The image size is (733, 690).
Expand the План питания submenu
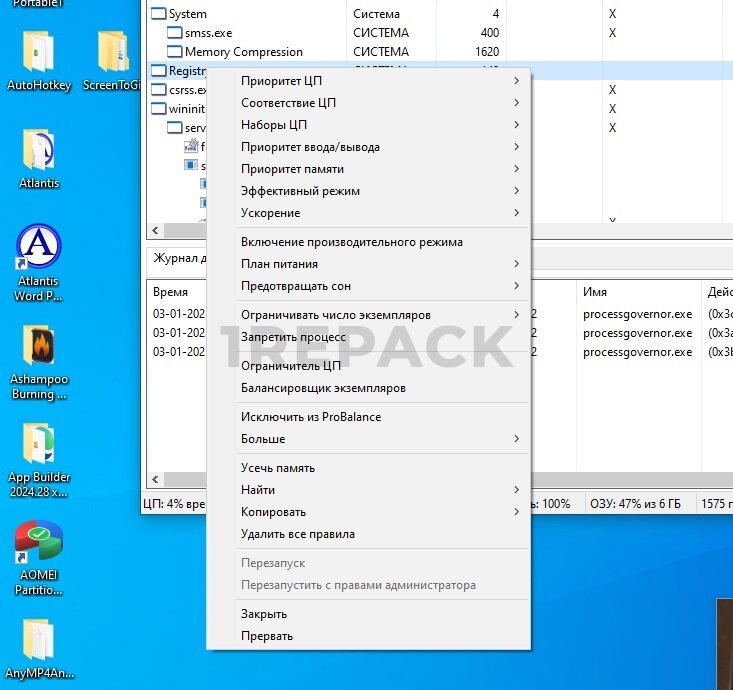[x=279, y=264]
